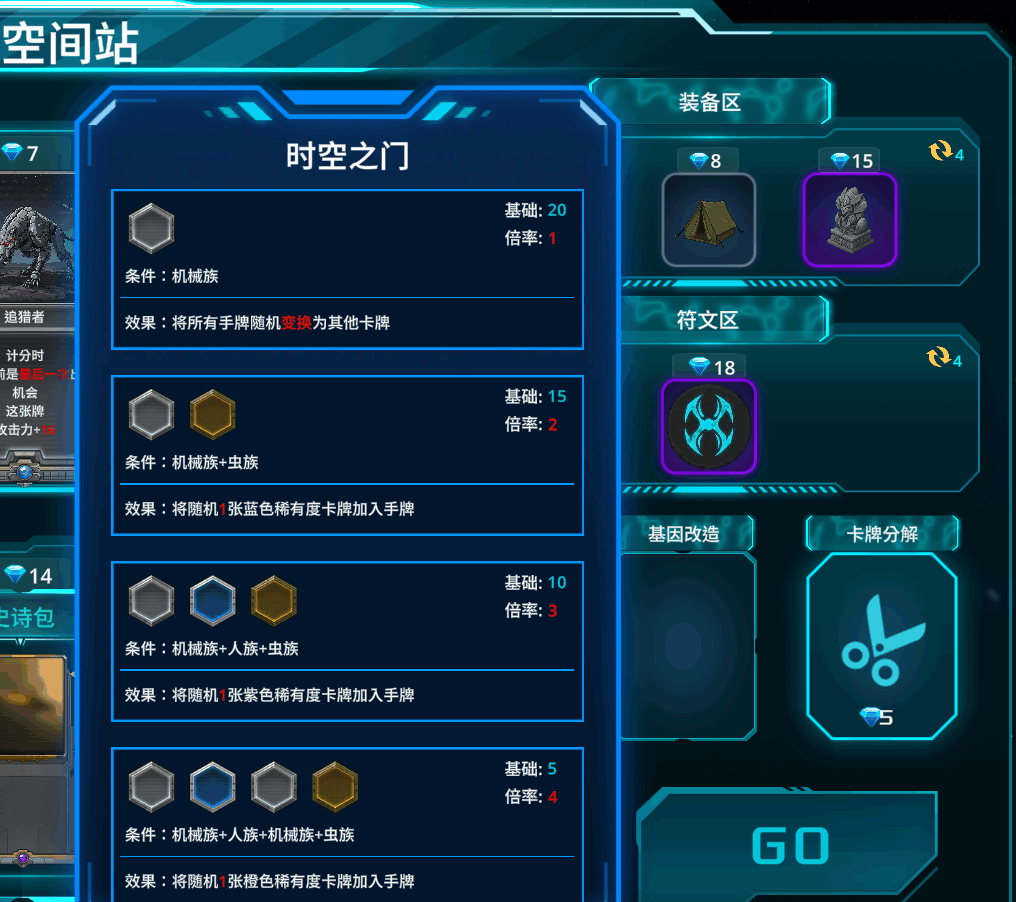This screenshot has width=1016, height=902.
Task: Select the 机械族+人族+虫族 recipe panel
Action: point(347,642)
